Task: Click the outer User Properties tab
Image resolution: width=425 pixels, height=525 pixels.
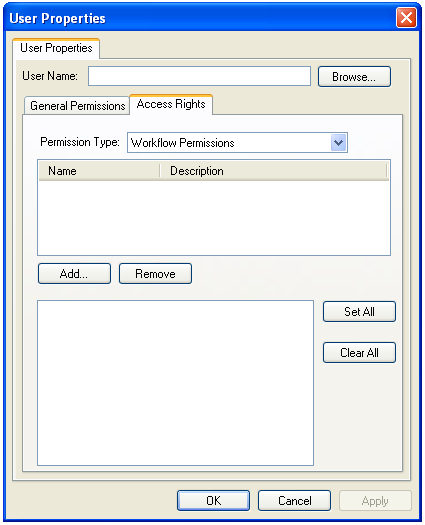Action: [x=56, y=48]
